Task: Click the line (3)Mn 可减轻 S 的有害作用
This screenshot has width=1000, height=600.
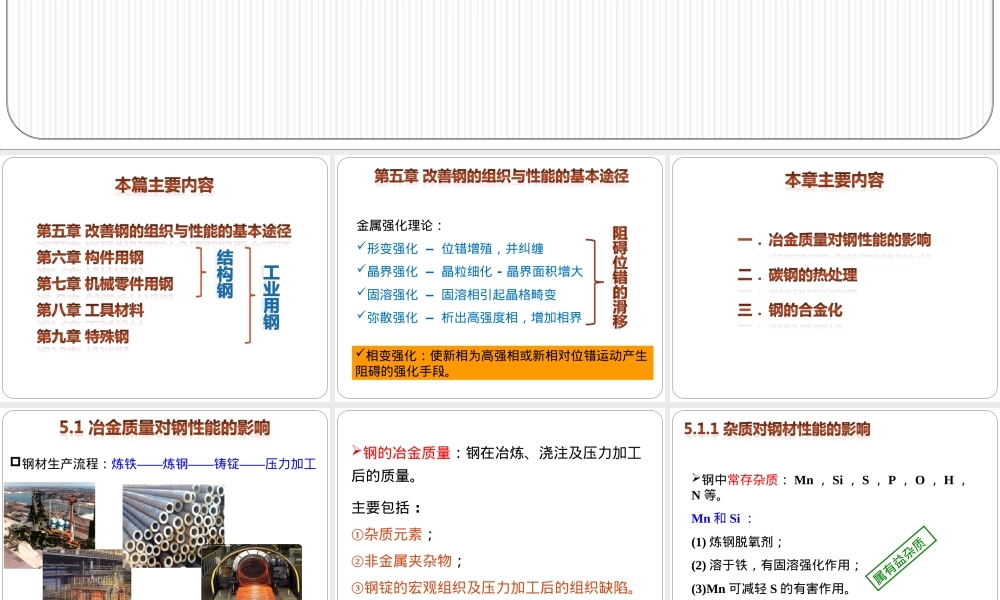Action: pyautogui.click(x=771, y=589)
